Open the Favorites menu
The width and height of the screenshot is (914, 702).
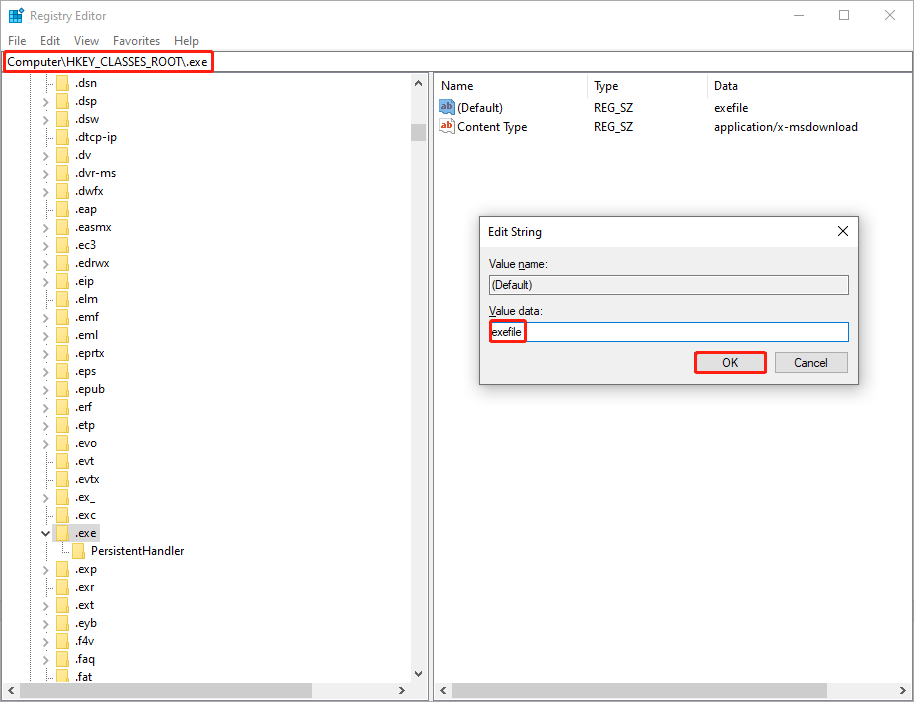(x=136, y=41)
